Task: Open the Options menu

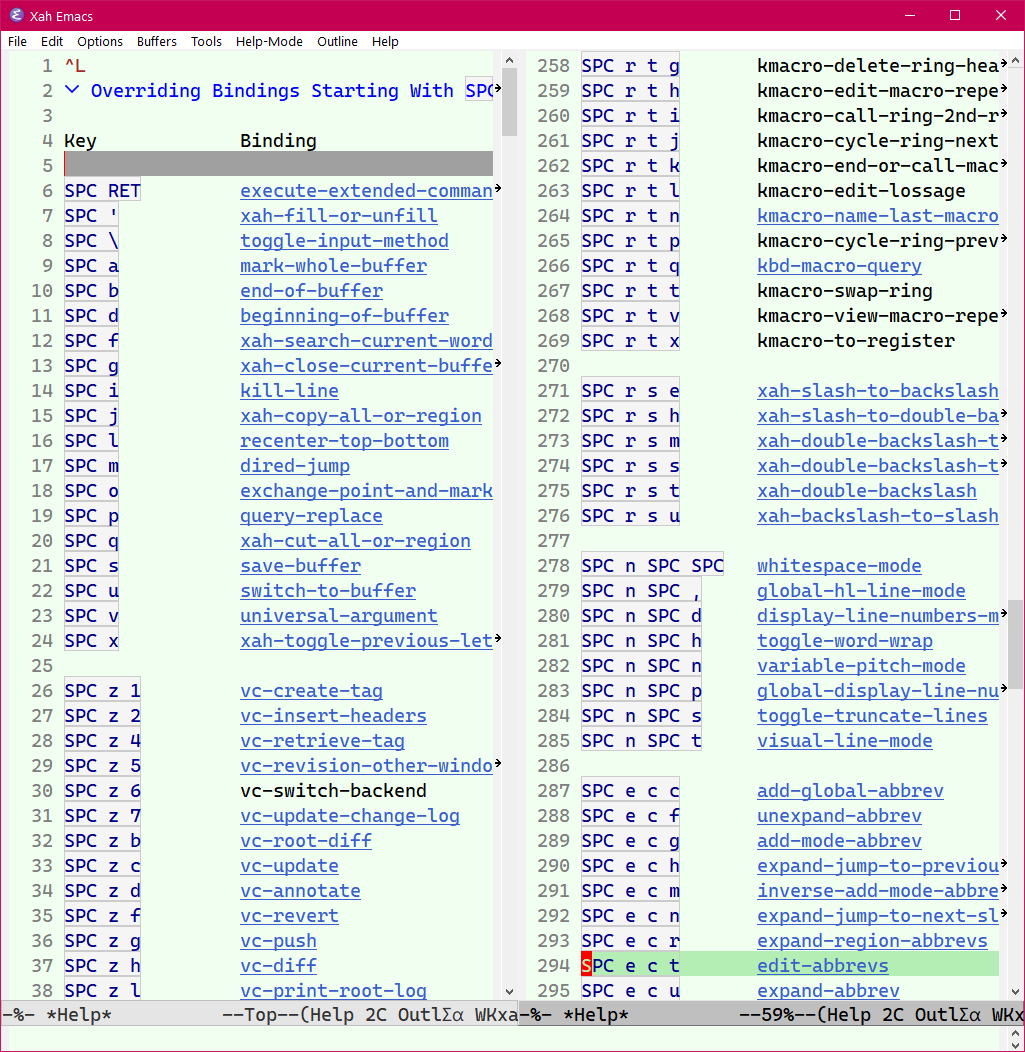Action: point(100,41)
